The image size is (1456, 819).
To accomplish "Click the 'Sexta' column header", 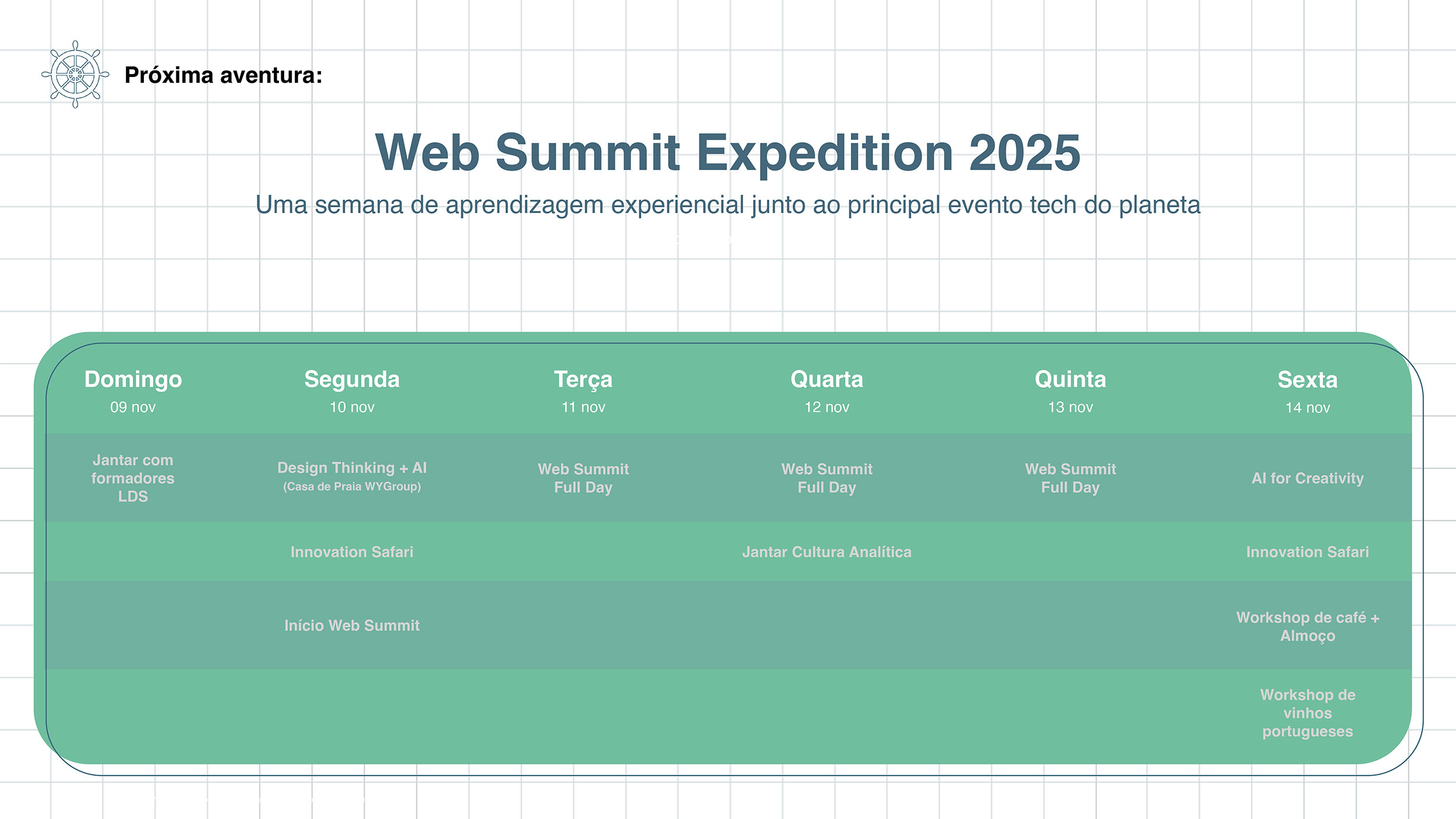I will pos(1307,380).
